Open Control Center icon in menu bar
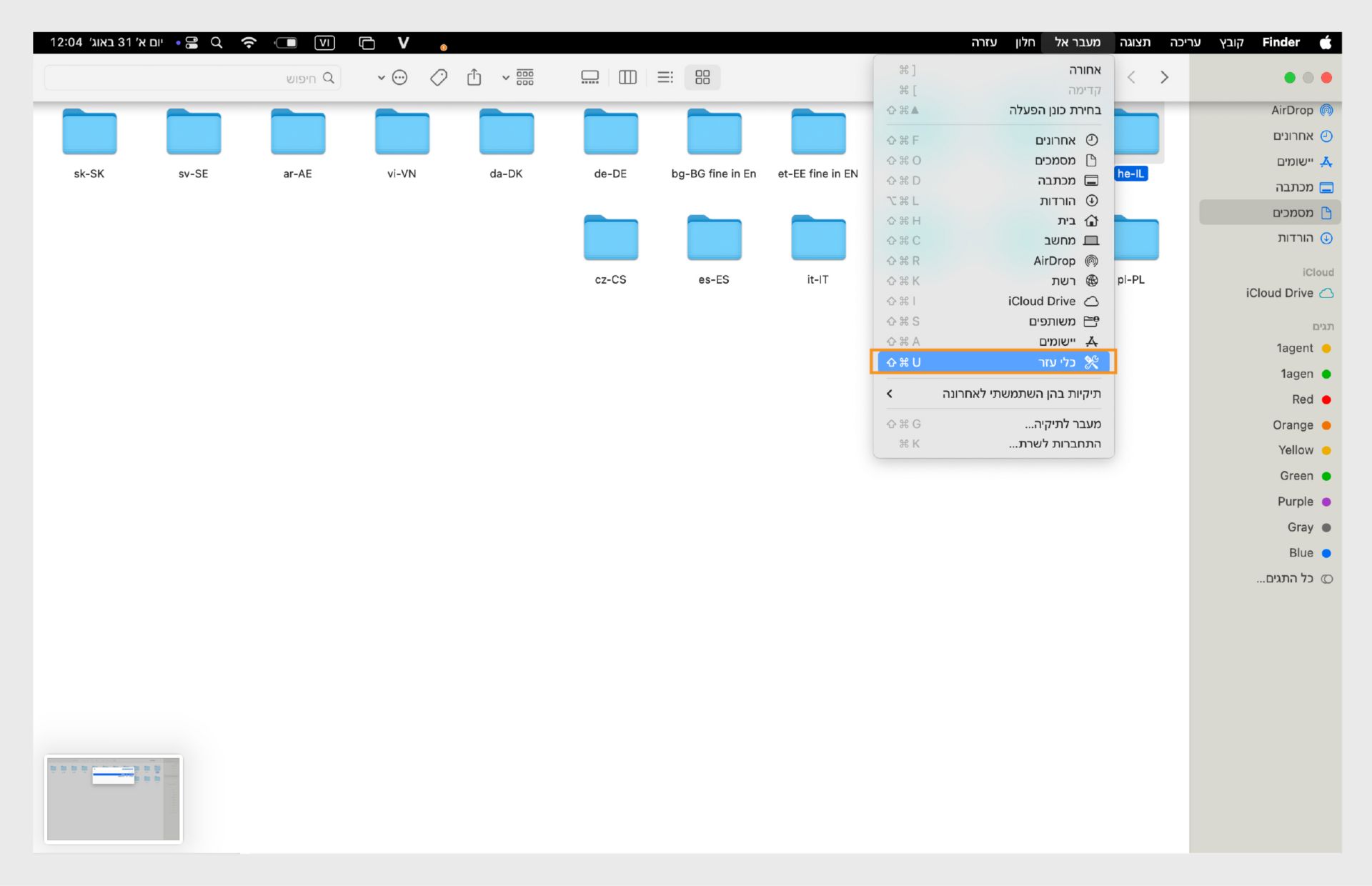The height and width of the screenshot is (886, 1372). tap(191, 43)
